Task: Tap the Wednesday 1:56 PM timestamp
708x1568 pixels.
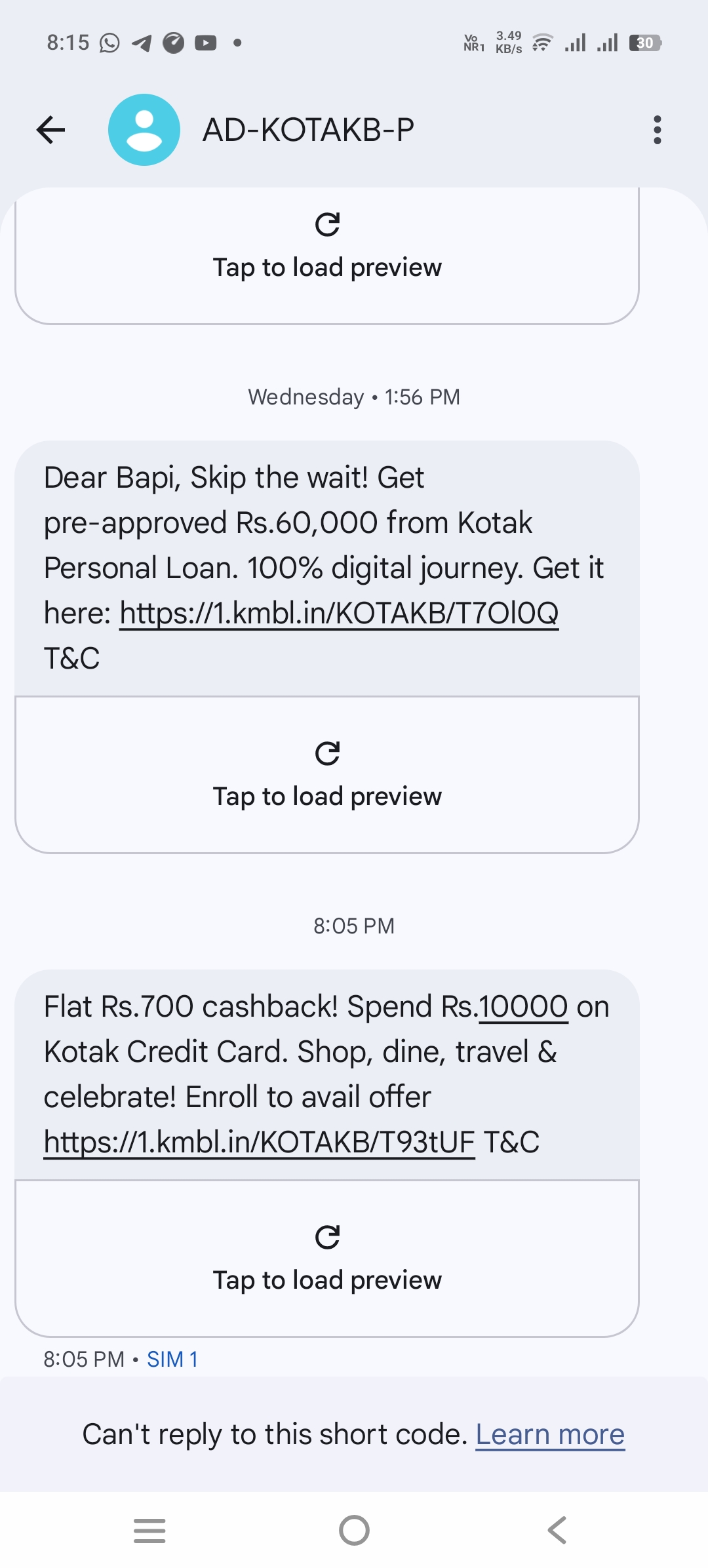Action: pos(354,397)
